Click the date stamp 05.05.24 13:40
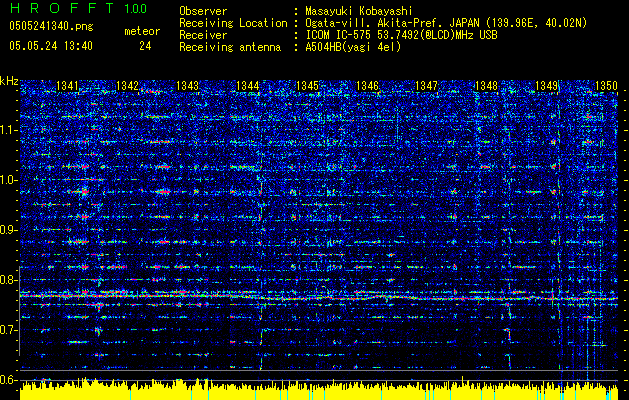This screenshot has width=629, height=400. pos(51,46)
